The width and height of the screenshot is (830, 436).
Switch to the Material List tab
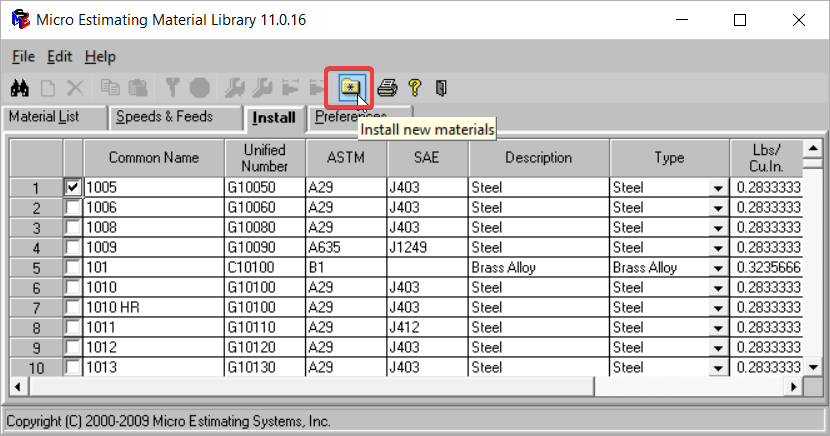point(55,117)
